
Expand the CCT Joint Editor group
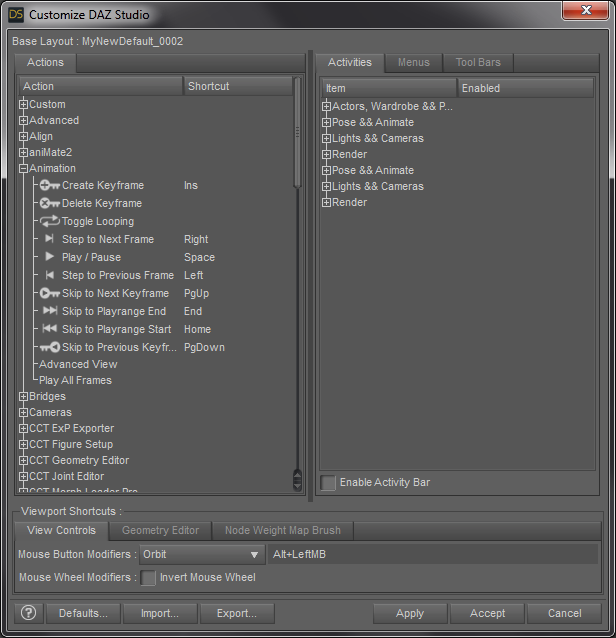point(23,476)
